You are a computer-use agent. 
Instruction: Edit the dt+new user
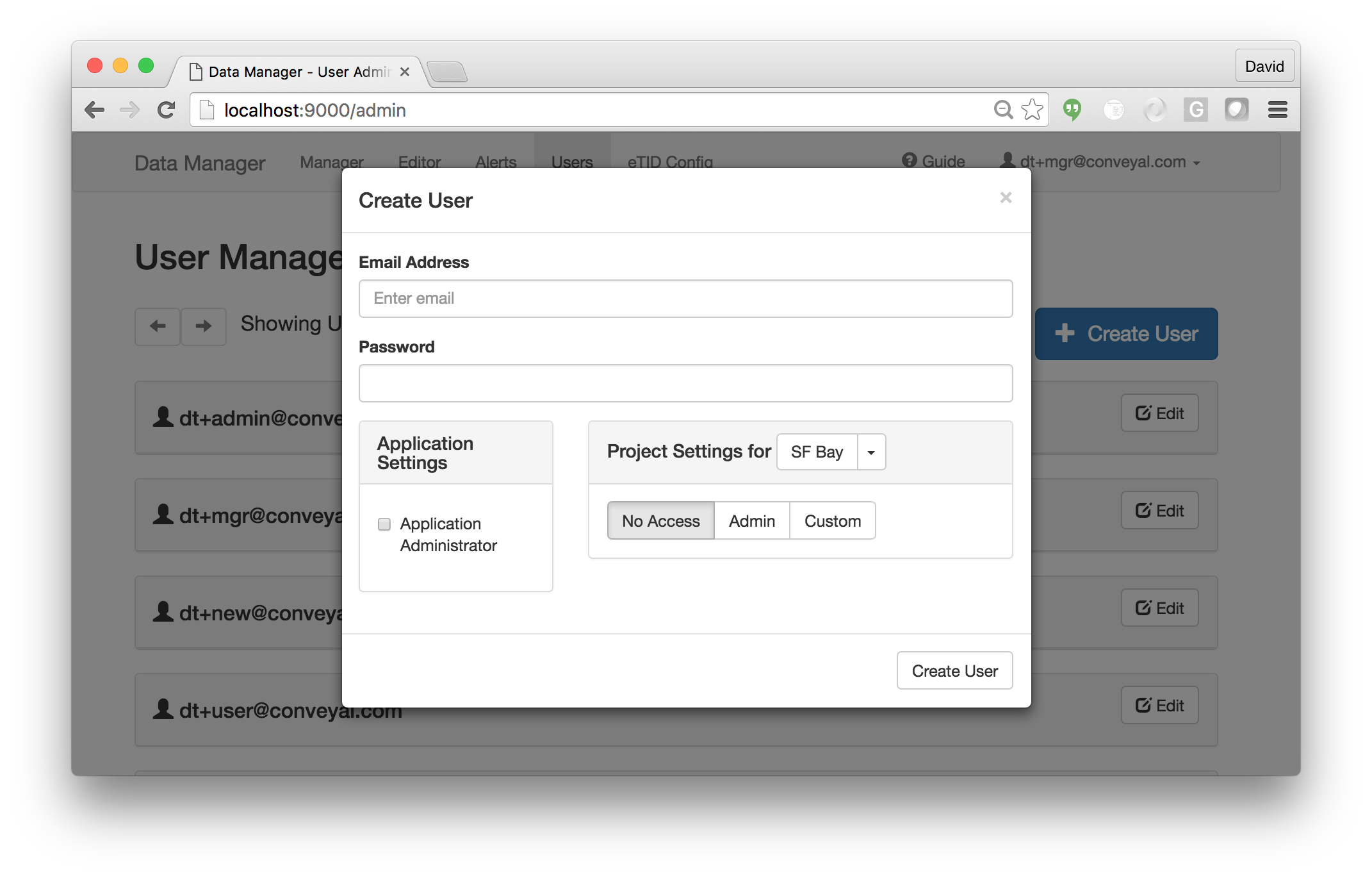[x=1159, y=608]
